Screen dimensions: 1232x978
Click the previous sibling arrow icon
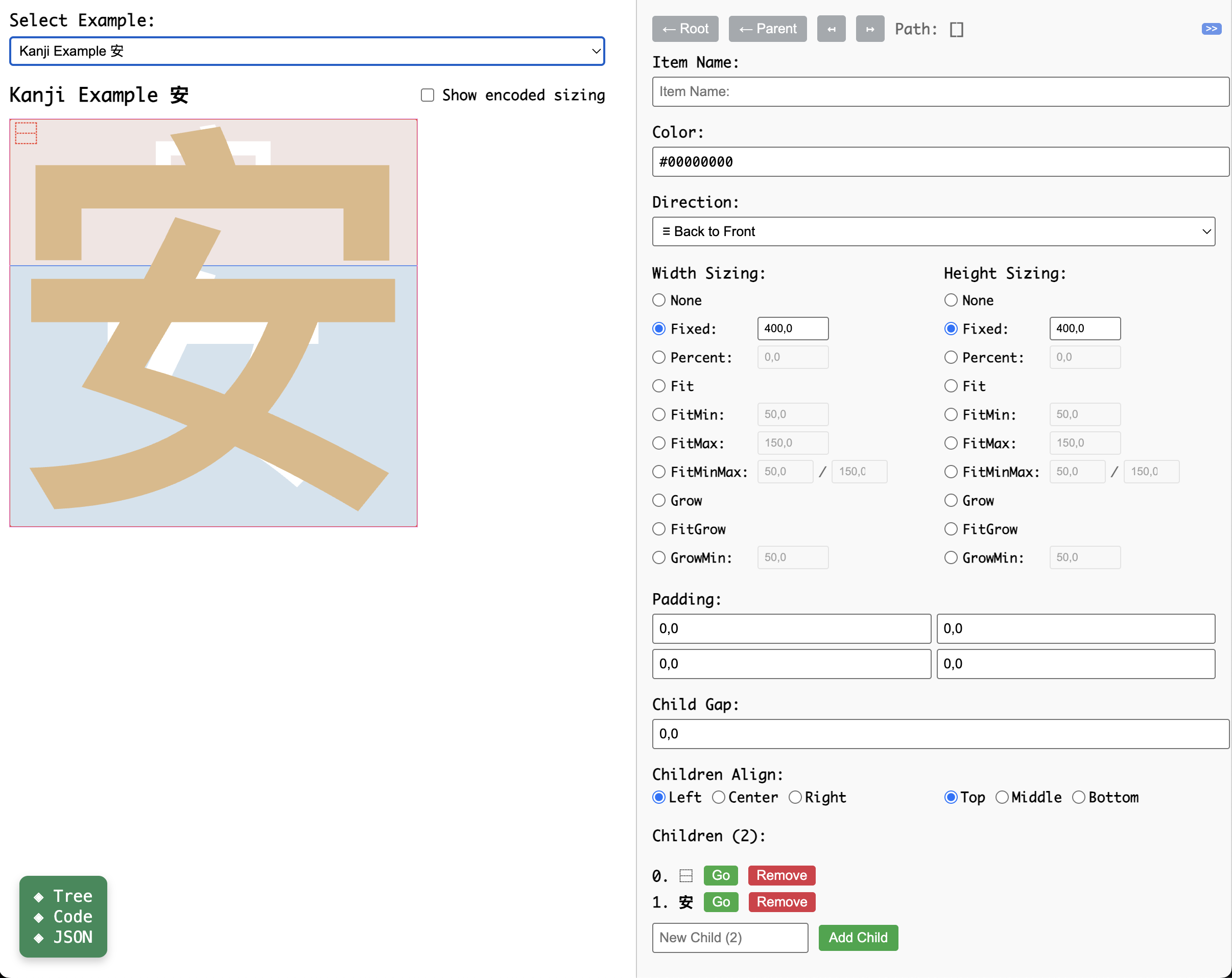coord(832,29)
